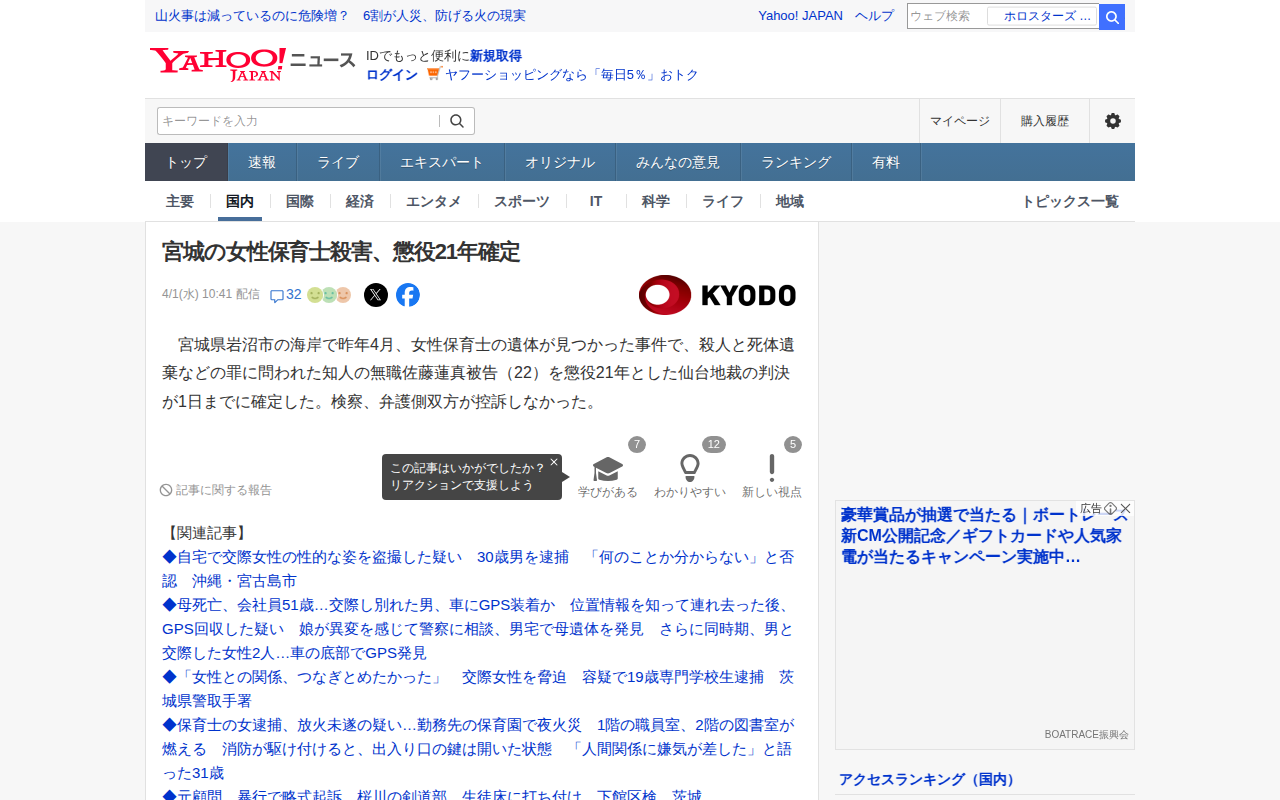
Task: Open the Yahoo! JAPAN top link
Action: 800,16
